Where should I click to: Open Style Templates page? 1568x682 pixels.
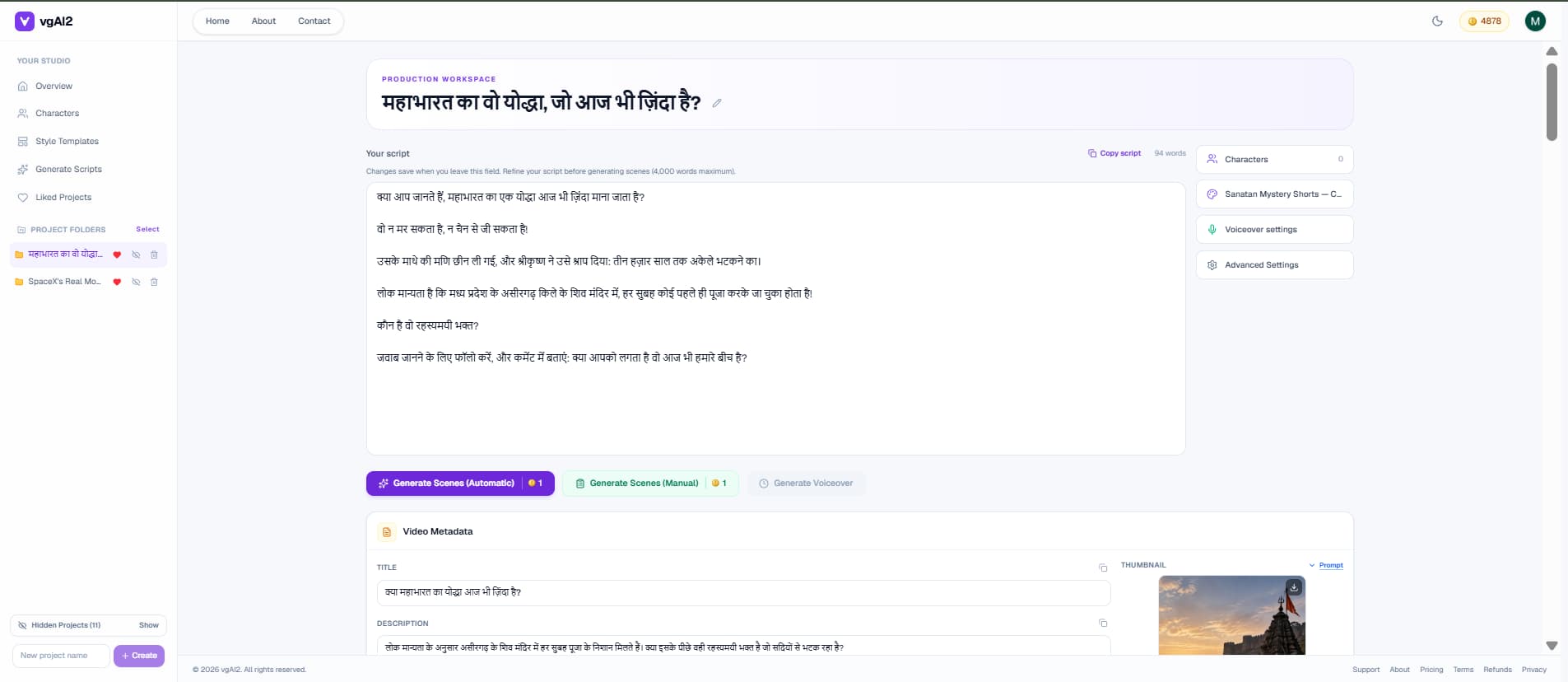tap(67, 142)
